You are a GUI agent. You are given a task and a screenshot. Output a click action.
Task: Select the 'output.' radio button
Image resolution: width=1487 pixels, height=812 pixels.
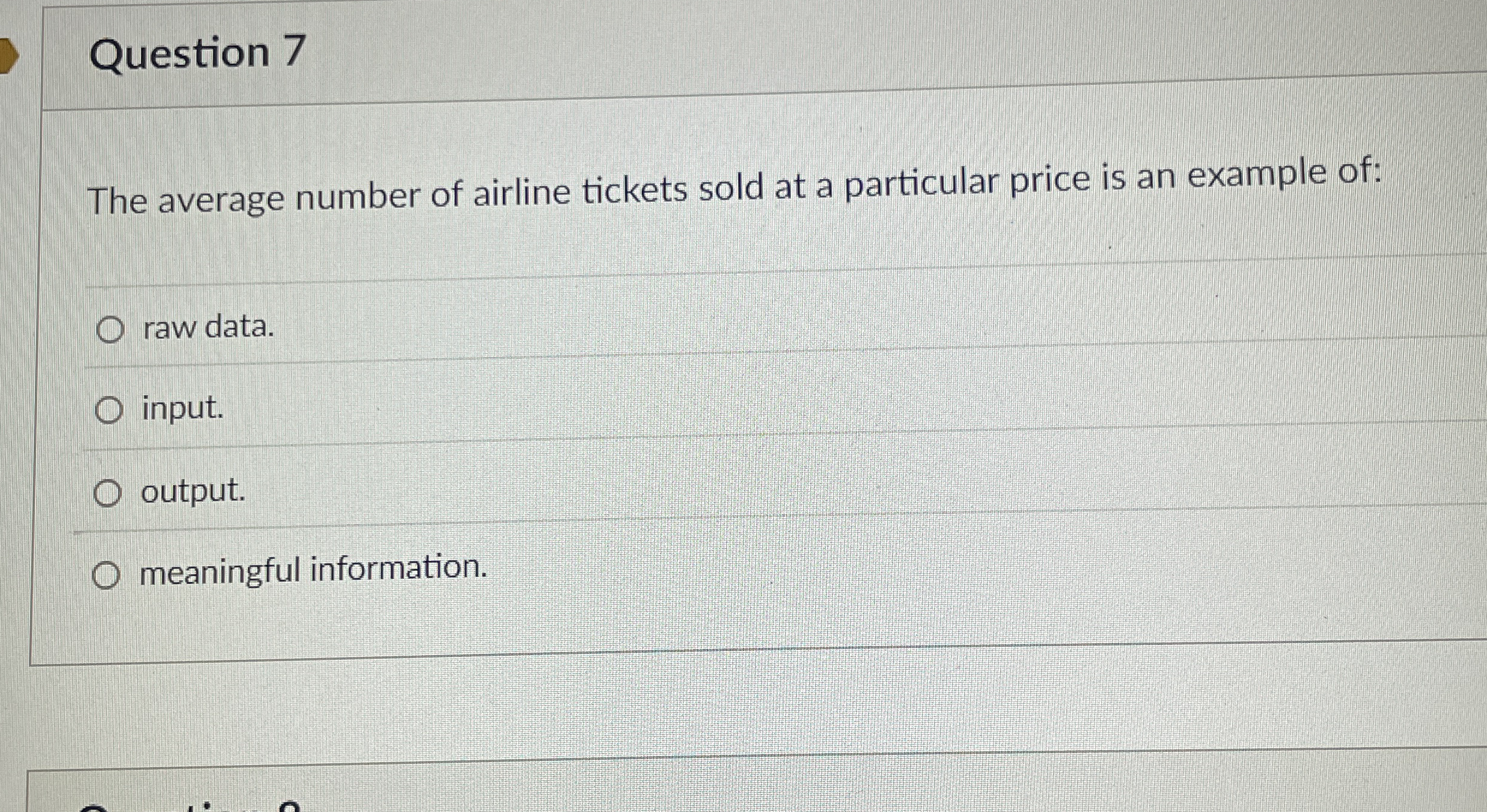(x=110, y=495)
